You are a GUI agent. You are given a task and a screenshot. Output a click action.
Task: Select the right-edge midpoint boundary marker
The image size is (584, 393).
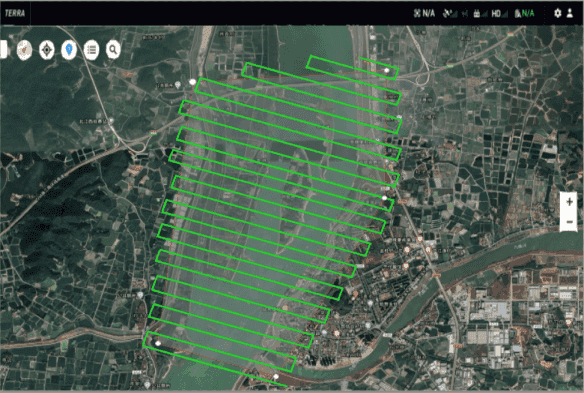pos(385,198)
